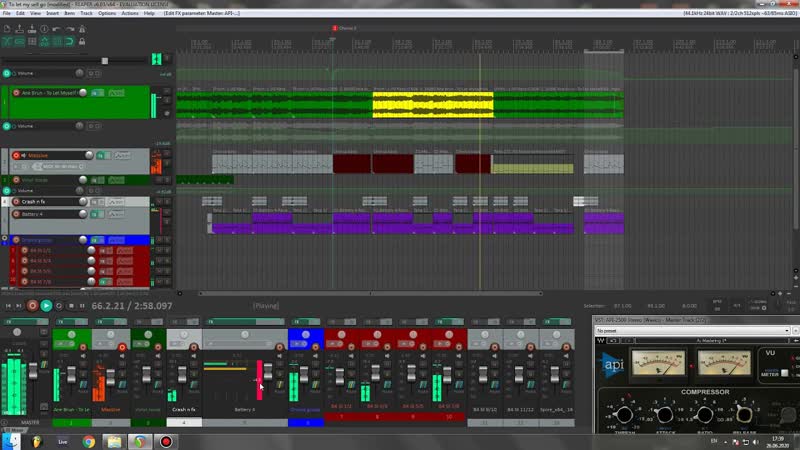Image resolution: width=800 pixels, height=450 pixels.
Task: Go to project end in transport
Action: click(19, 306)
